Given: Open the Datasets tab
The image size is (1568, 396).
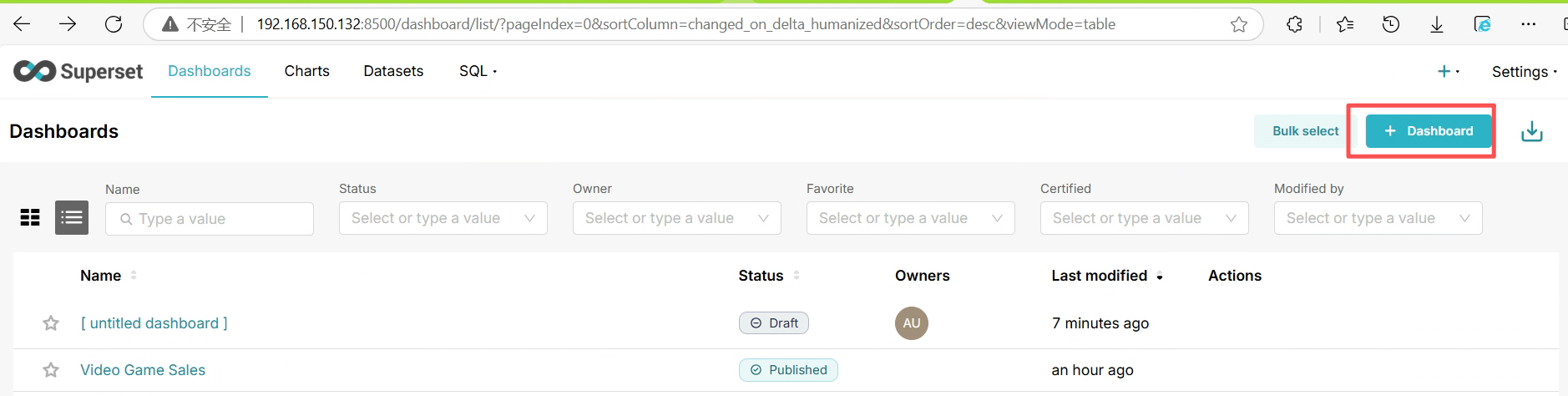Looking at the screenshot, I should [393, 71].
